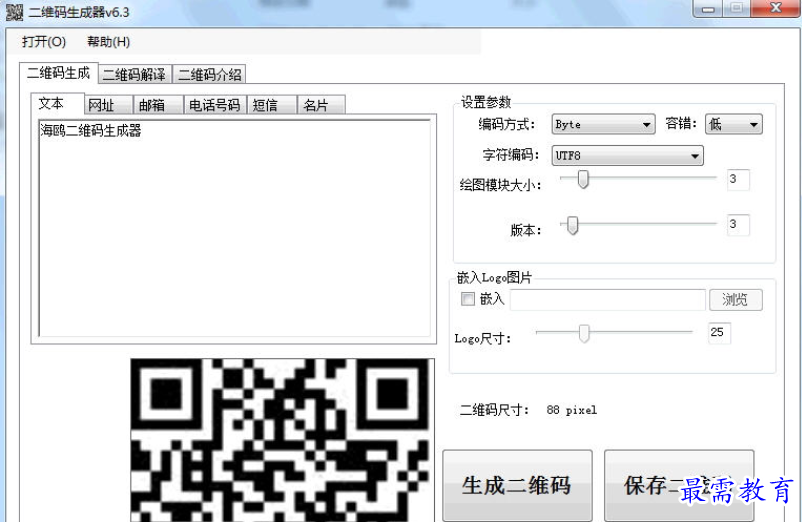Minimize the 二维码生成器 window
Viewport: 802px width, 522px height.
point(708,9)
